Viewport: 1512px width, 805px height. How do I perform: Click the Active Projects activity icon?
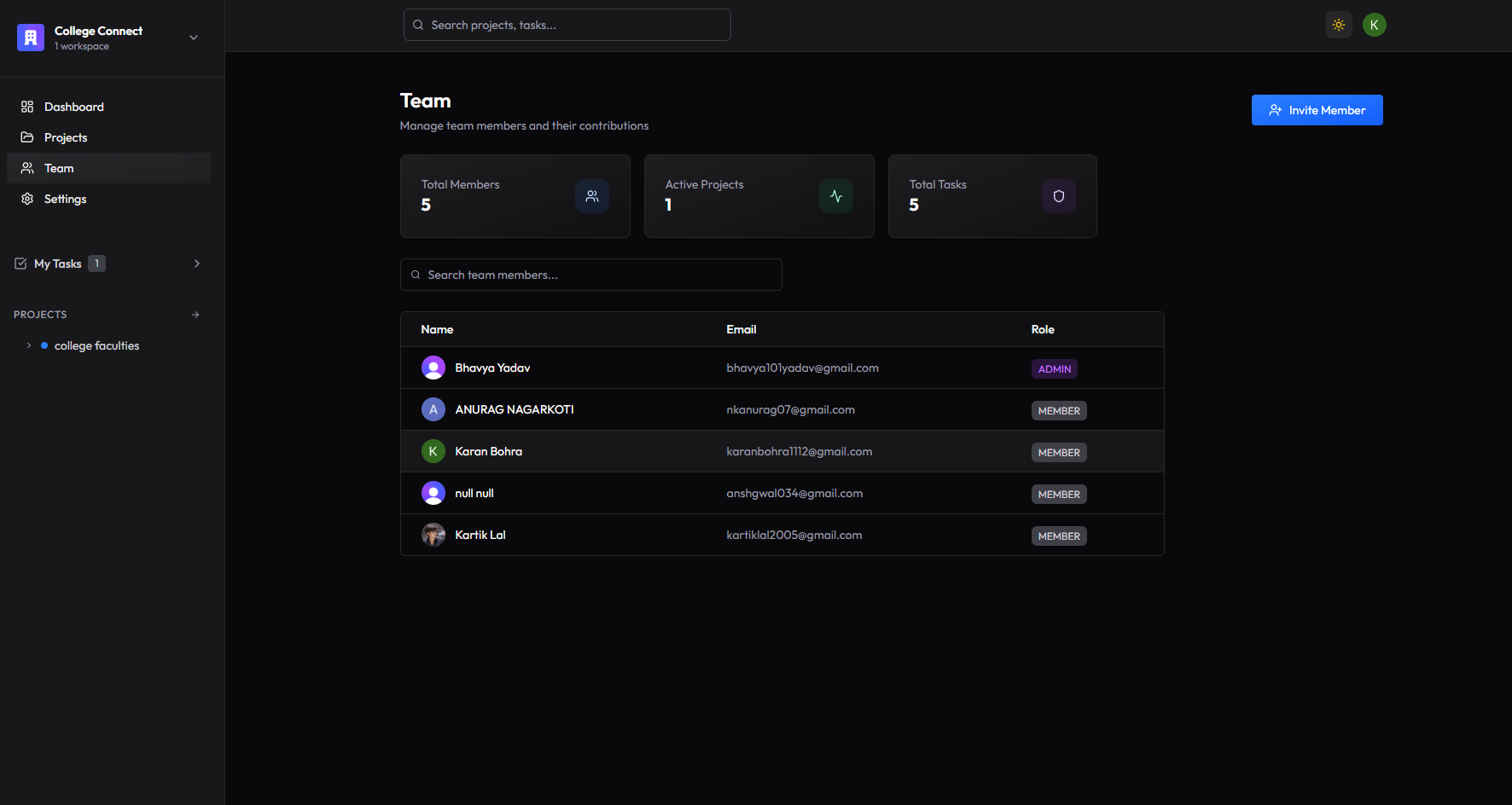(836, 196)
